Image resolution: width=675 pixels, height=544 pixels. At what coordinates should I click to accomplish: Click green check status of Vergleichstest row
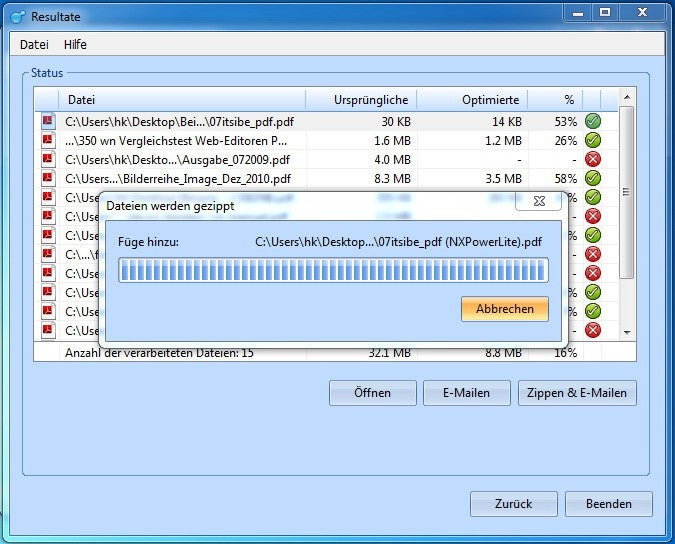(x=593, y=140)
